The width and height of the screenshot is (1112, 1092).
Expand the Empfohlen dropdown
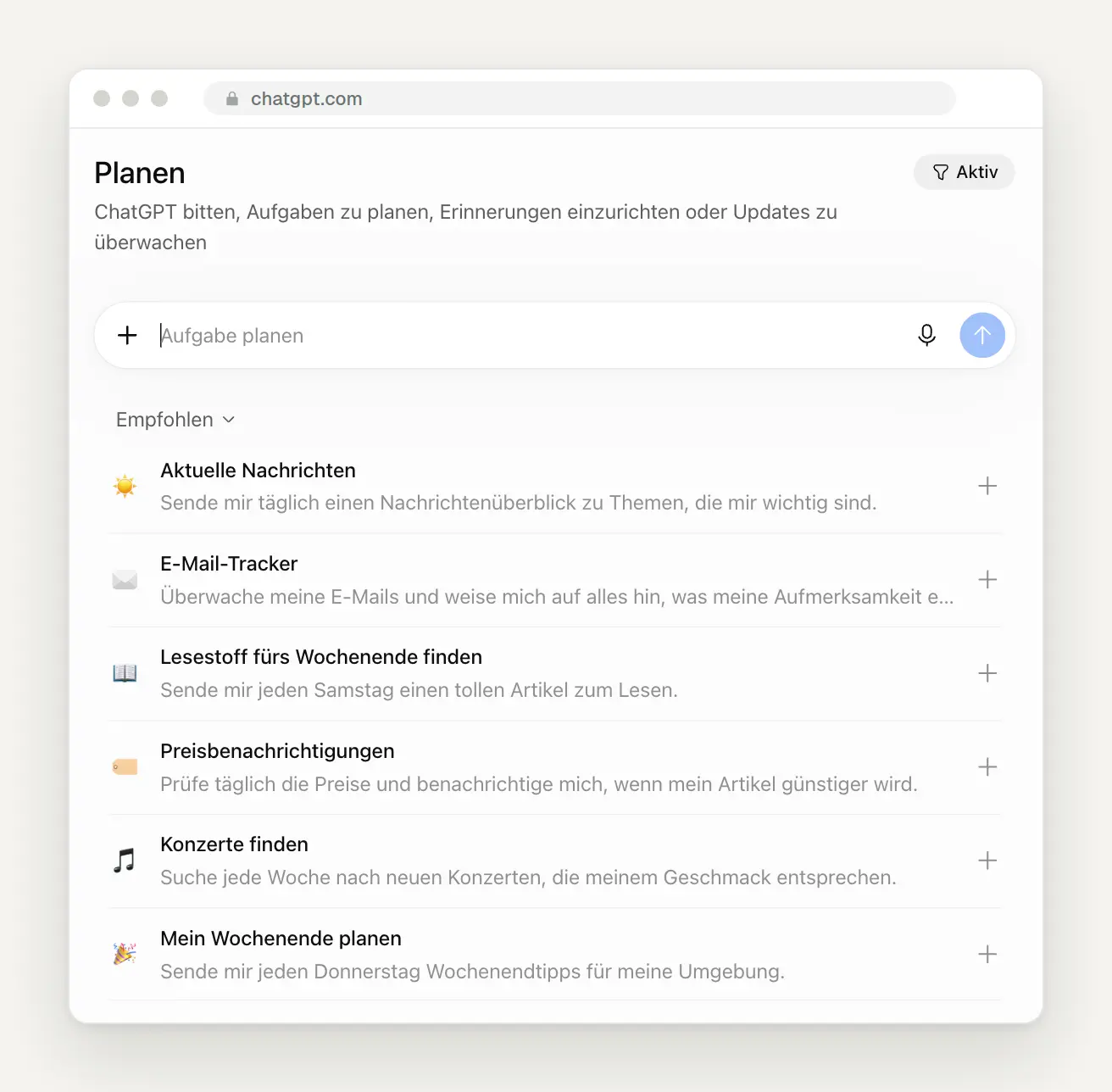click(175, 420)
